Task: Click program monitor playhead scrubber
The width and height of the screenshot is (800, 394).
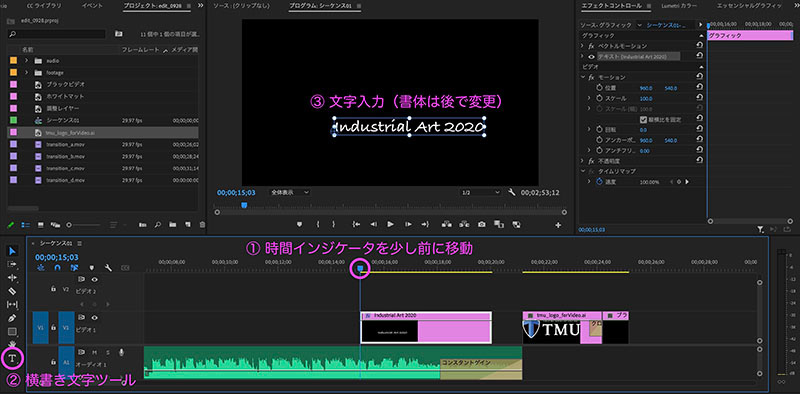Action: 244,205
